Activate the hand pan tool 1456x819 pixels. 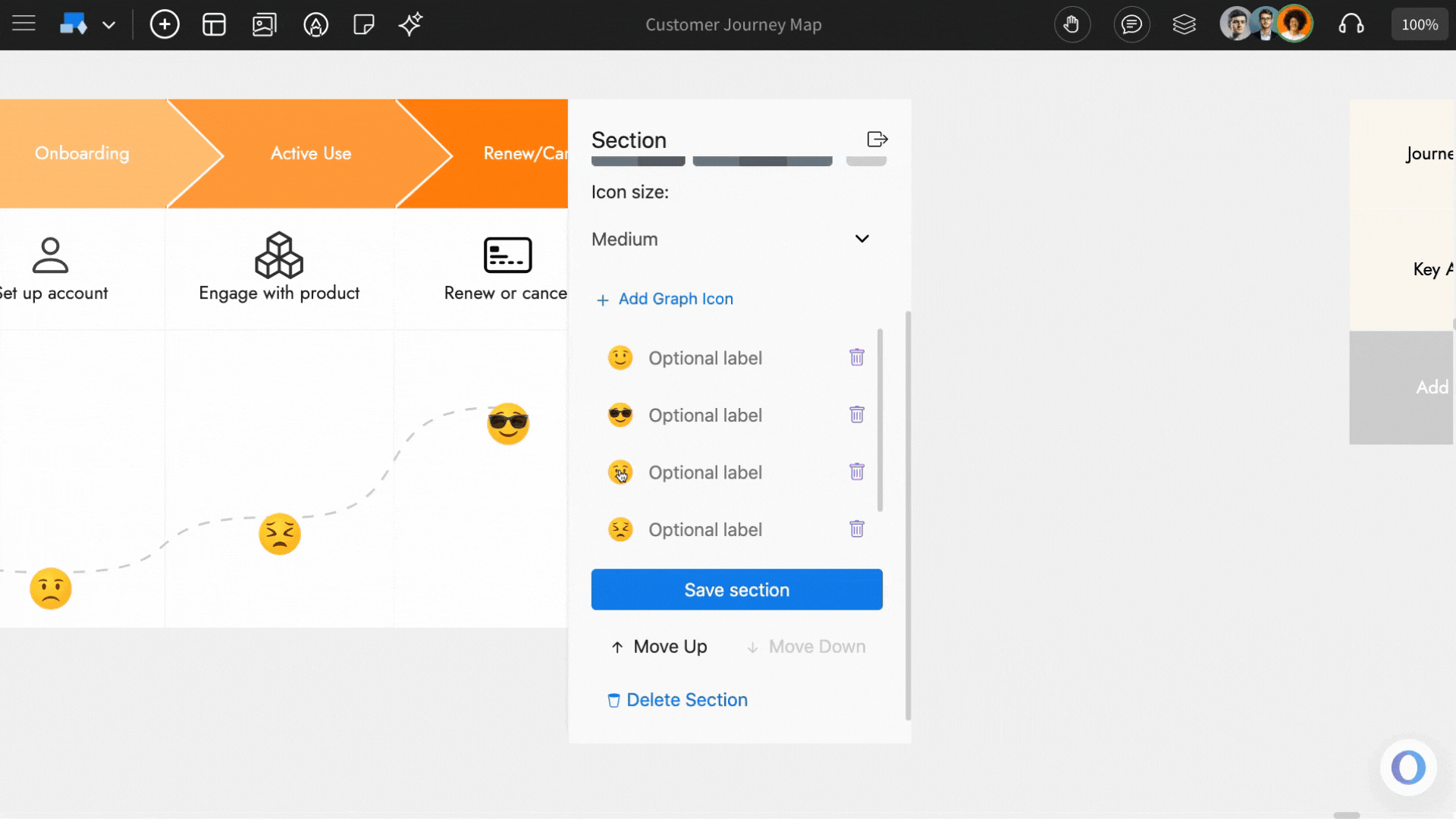[x=1072, y=24]
